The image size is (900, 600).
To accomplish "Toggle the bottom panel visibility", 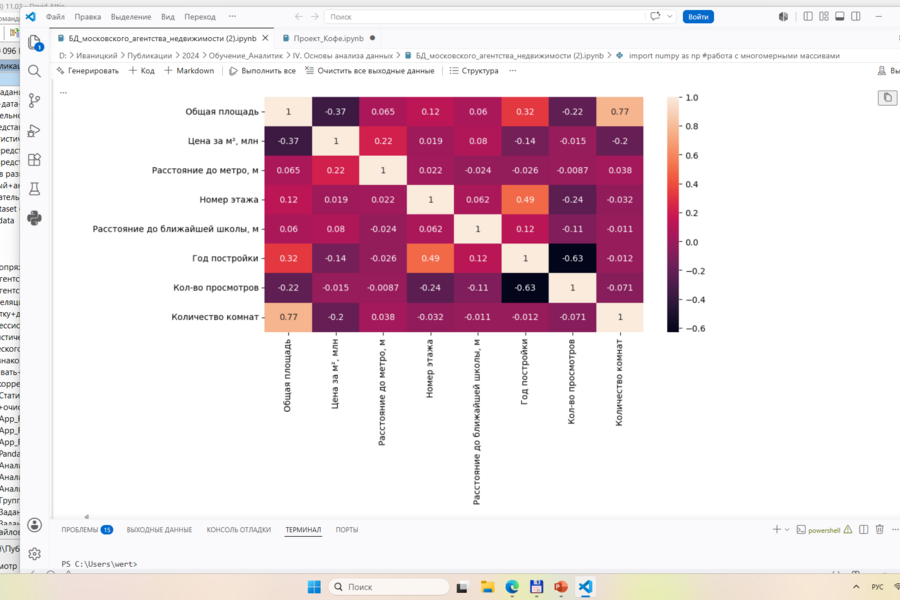I will point(840,17).
